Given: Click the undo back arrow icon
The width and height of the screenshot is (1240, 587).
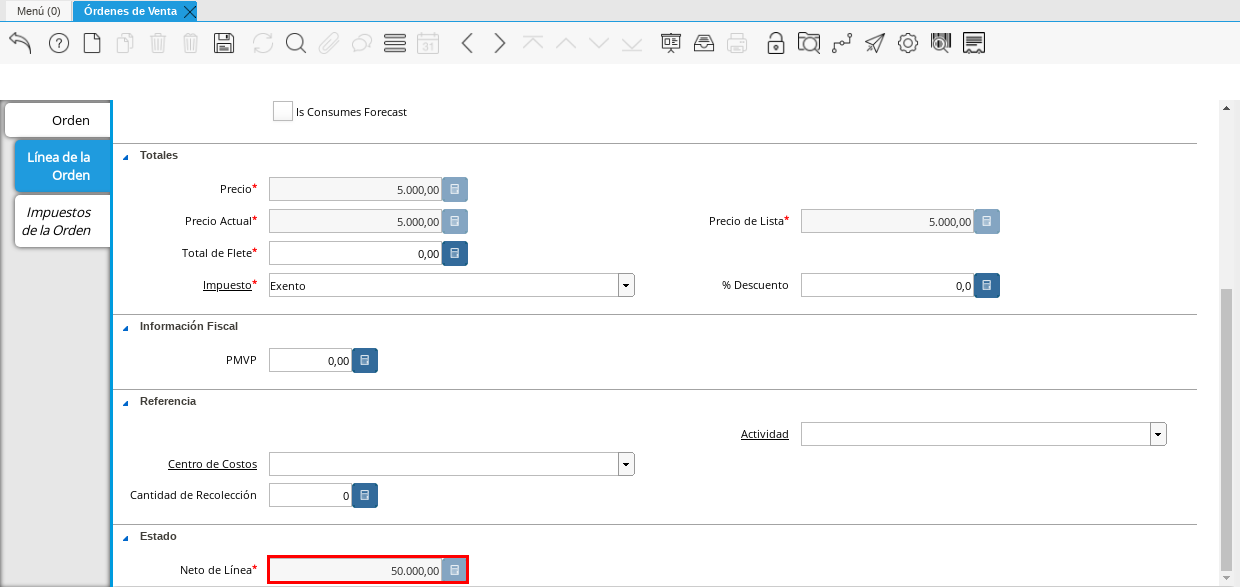Looking at the screenshot, I should (20, 43).
